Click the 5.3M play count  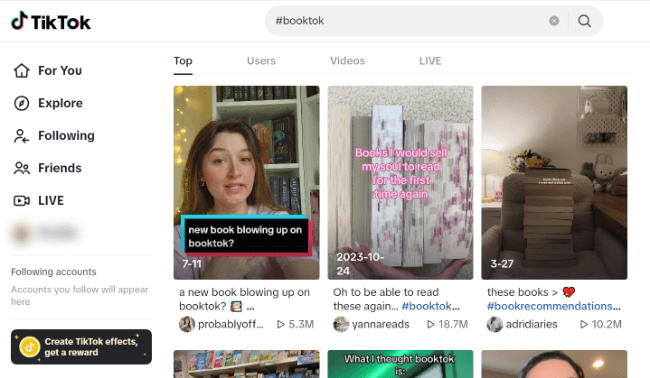tap(295, 324)
